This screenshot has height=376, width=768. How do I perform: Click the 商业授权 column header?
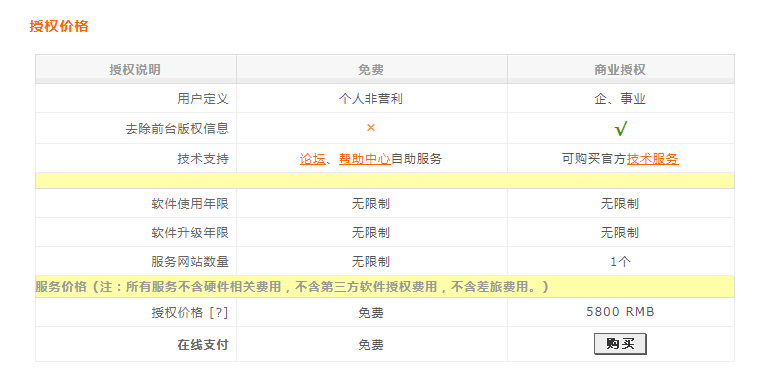[x=620, y=70]
